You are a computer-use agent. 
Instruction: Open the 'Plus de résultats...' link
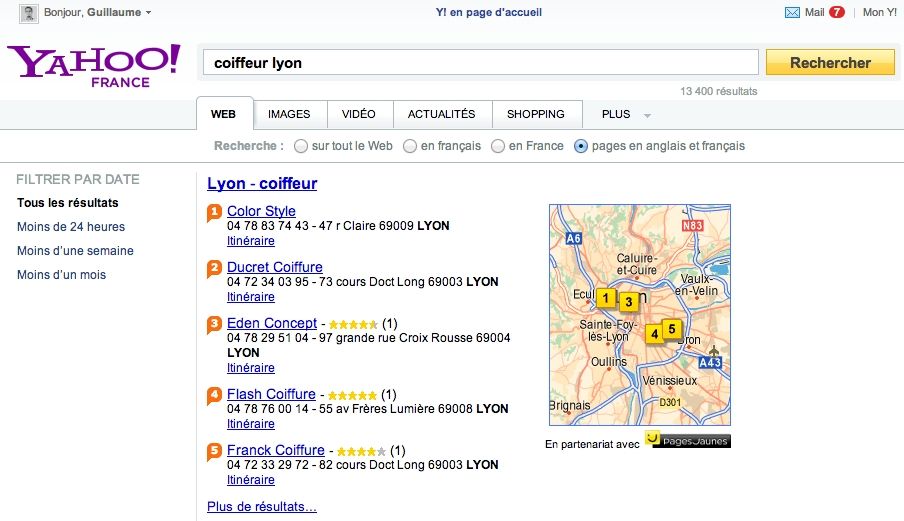pos(262,507)
